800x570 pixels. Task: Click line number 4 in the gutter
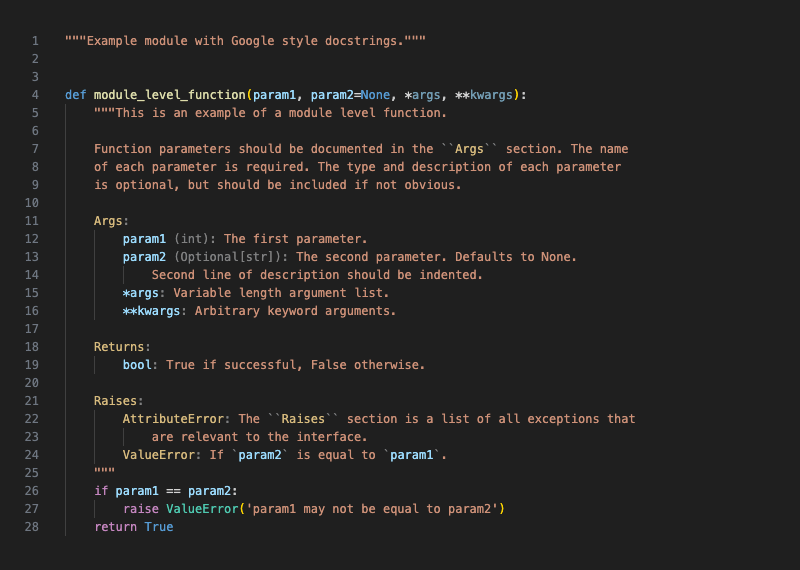[x=35, y=95]
